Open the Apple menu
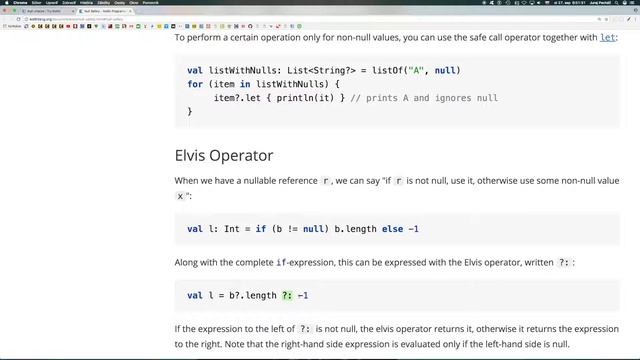 [x=7, y=2]
